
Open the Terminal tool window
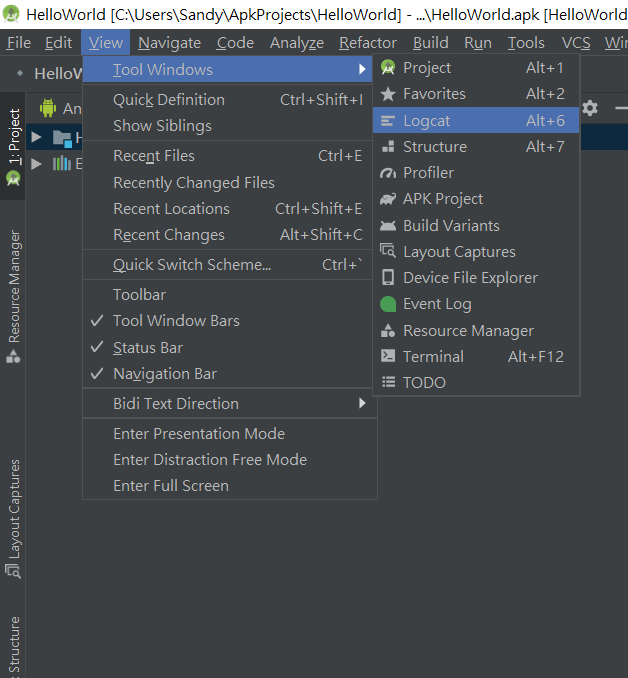point(476,357)
